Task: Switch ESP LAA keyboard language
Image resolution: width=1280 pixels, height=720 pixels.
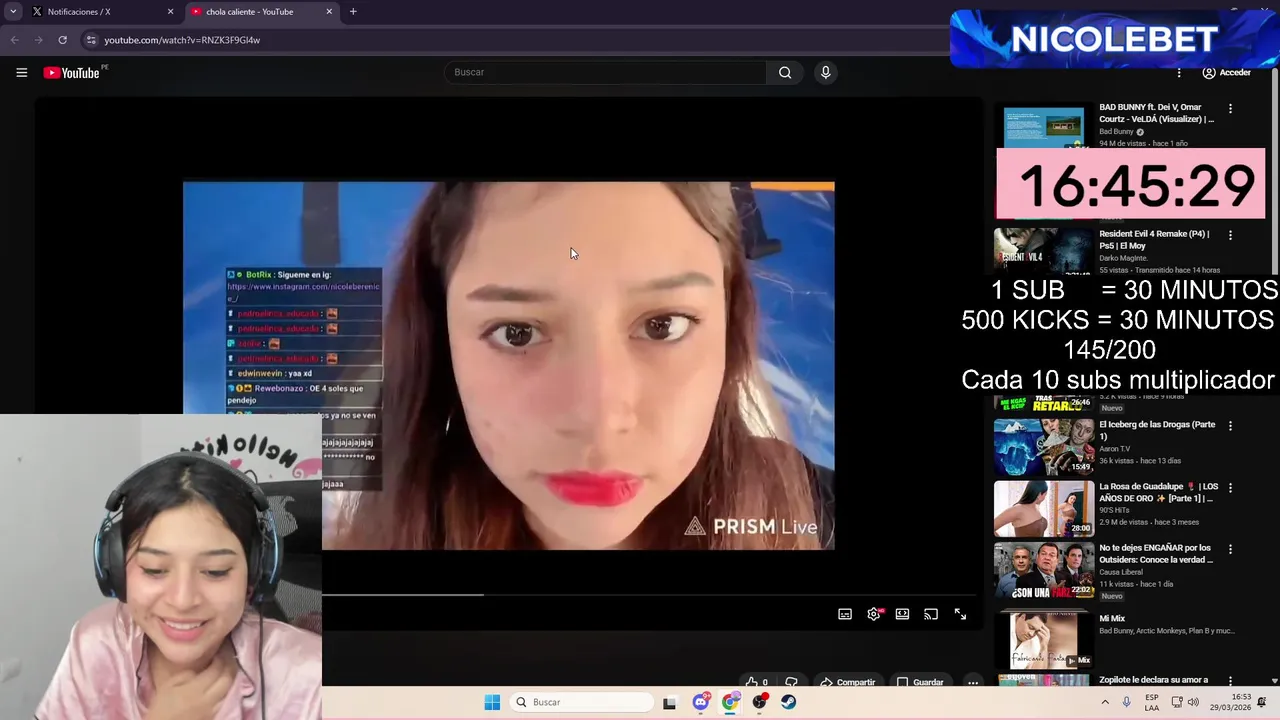Action: pos(1152,702)
